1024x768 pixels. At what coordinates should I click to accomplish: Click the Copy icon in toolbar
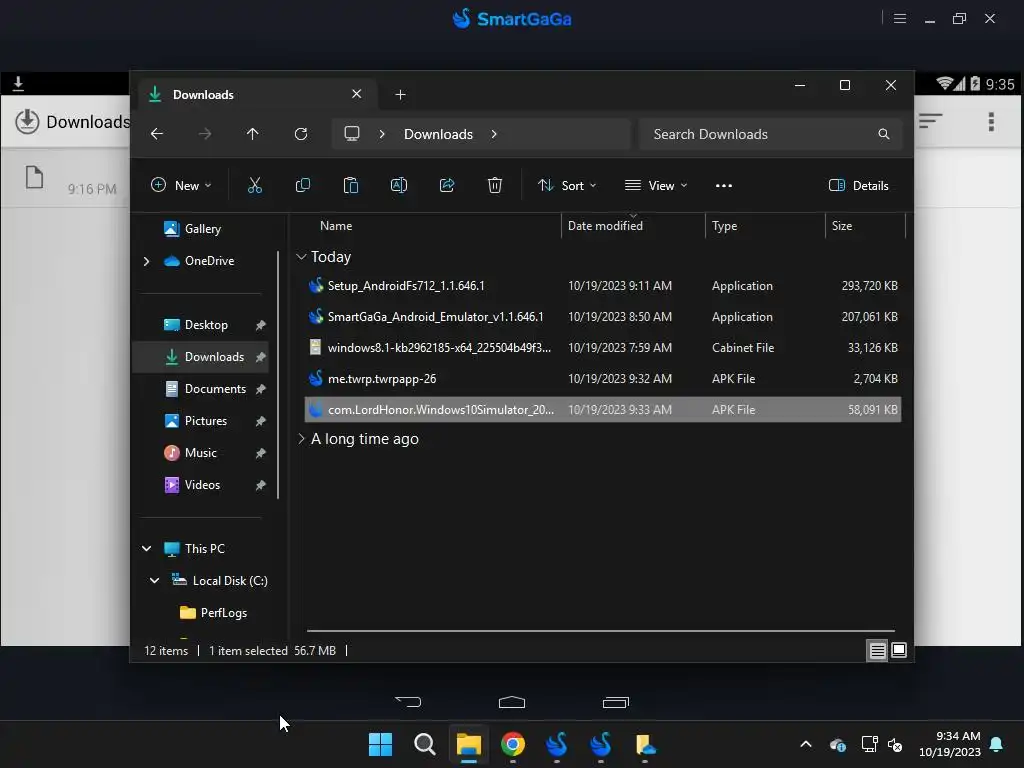[303, 185]
